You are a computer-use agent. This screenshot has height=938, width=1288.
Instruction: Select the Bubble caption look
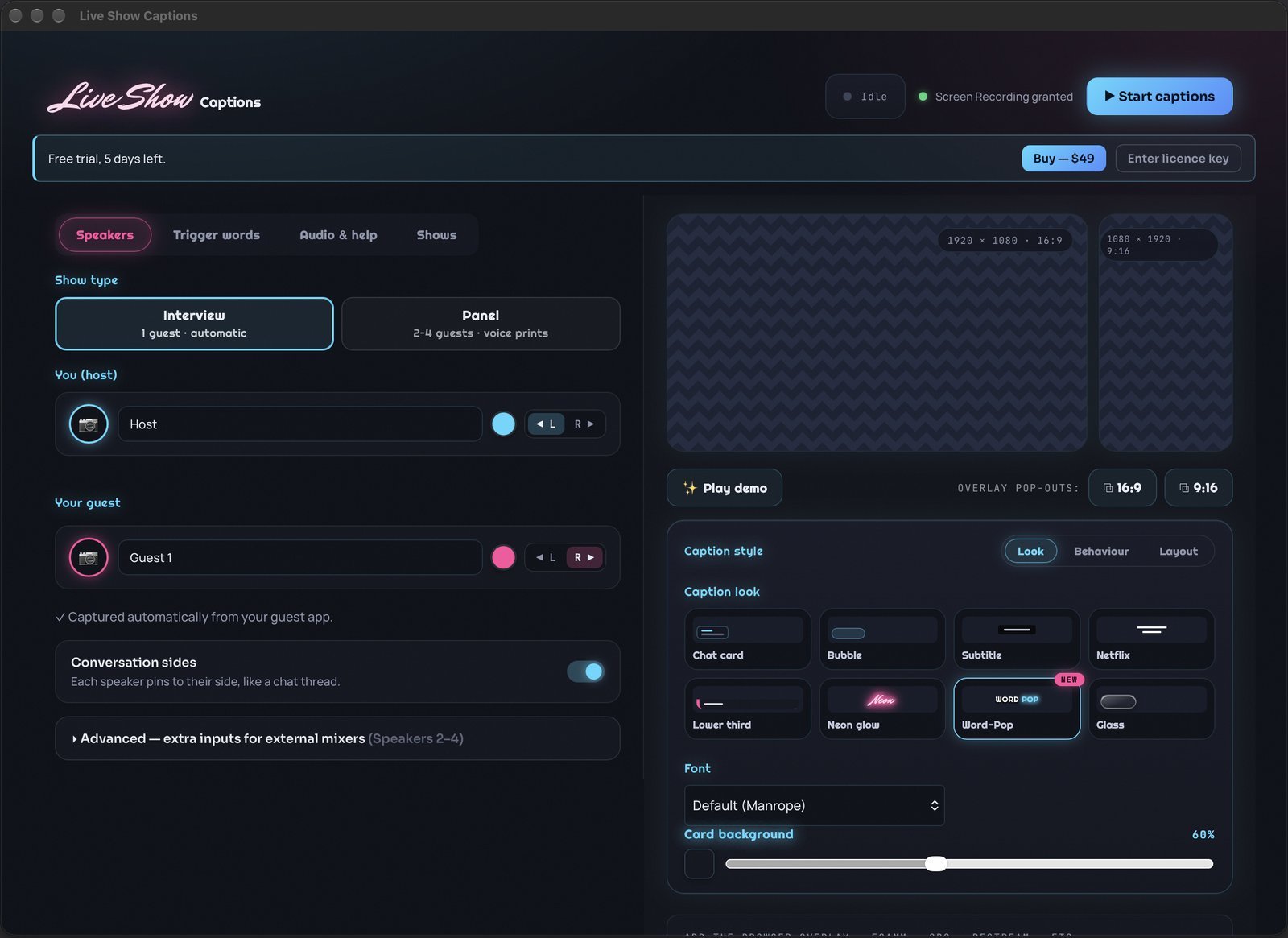(x=882, y=638)
